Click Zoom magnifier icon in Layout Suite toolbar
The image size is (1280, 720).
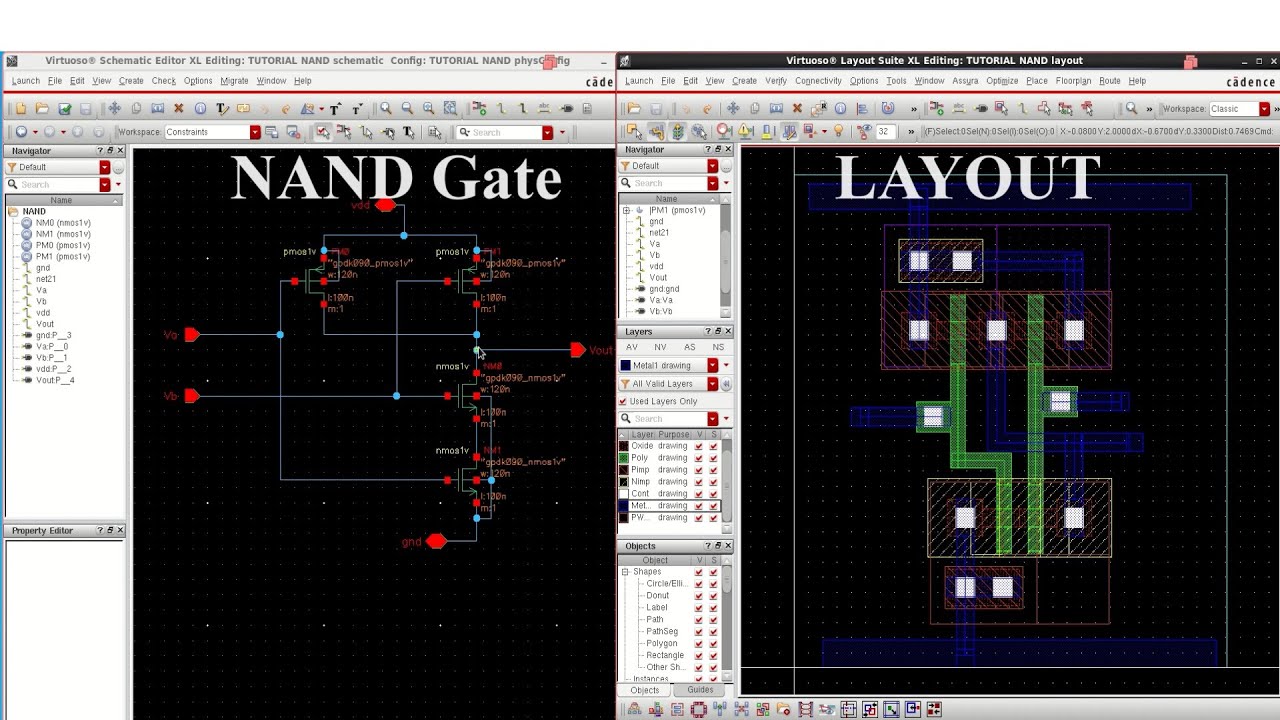1131,108
